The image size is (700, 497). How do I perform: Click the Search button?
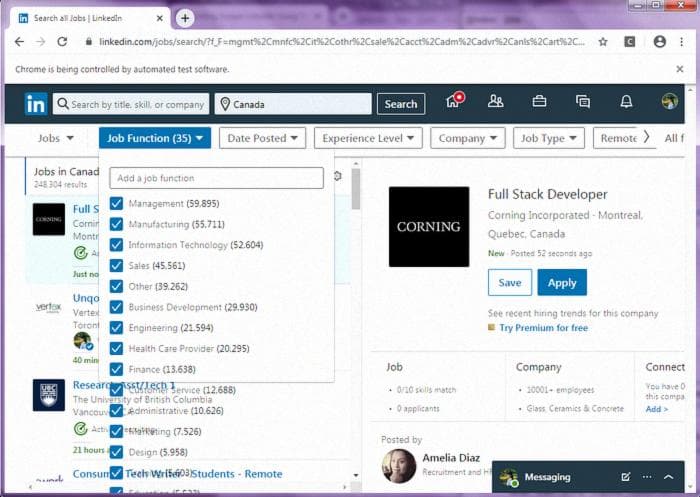coord(400,104)
